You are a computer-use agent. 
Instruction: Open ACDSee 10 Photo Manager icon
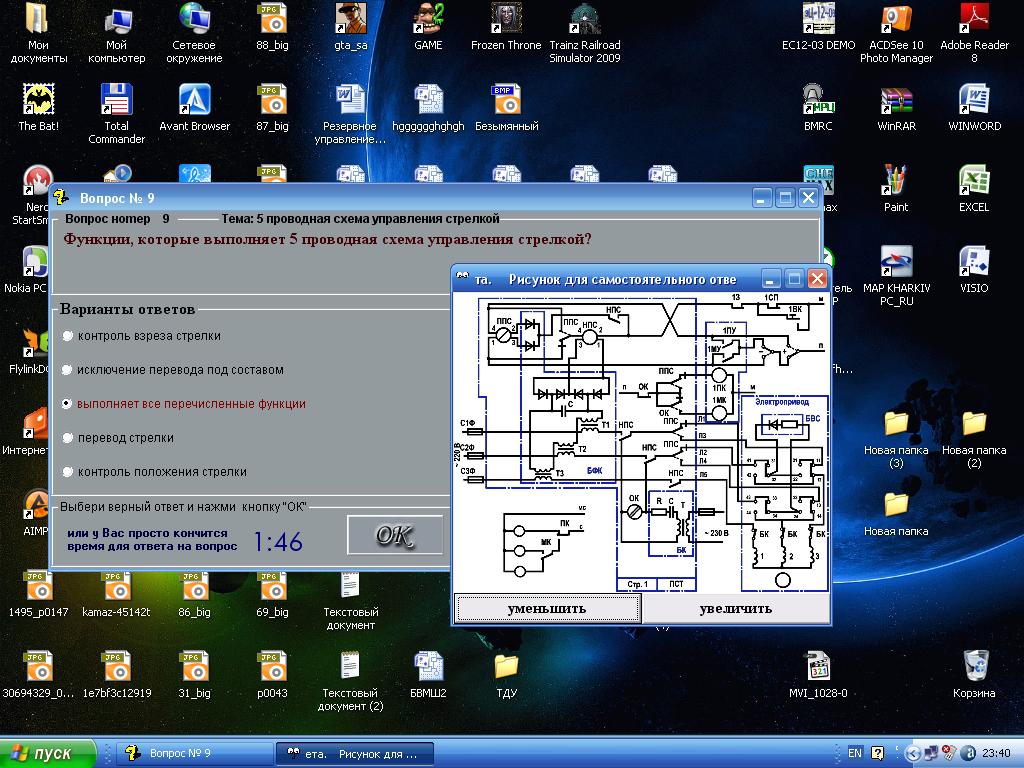click(896, 20)
